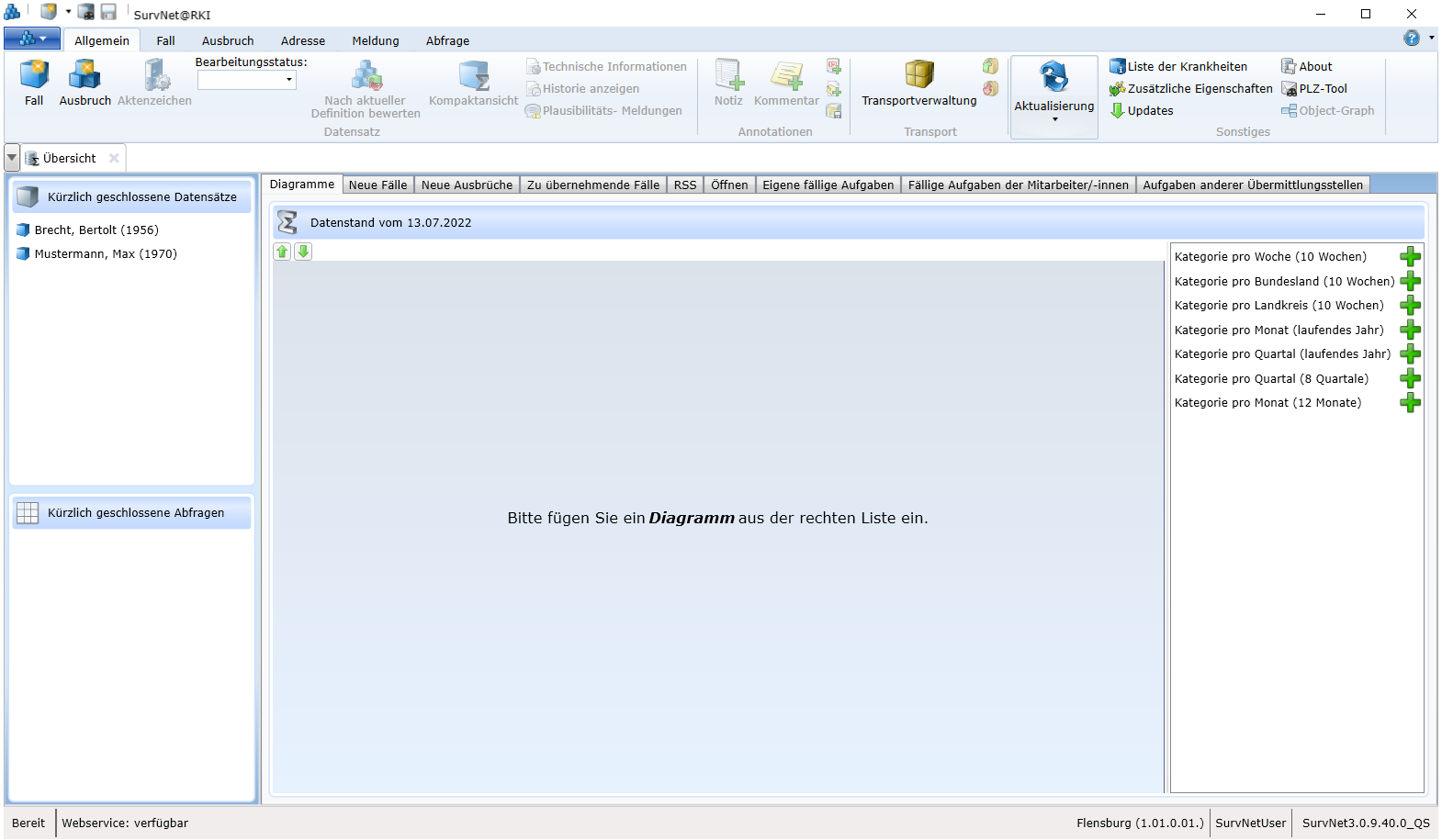Expand the blue application menu button
The image size is (1442, 840).
[x=32, y=39]
